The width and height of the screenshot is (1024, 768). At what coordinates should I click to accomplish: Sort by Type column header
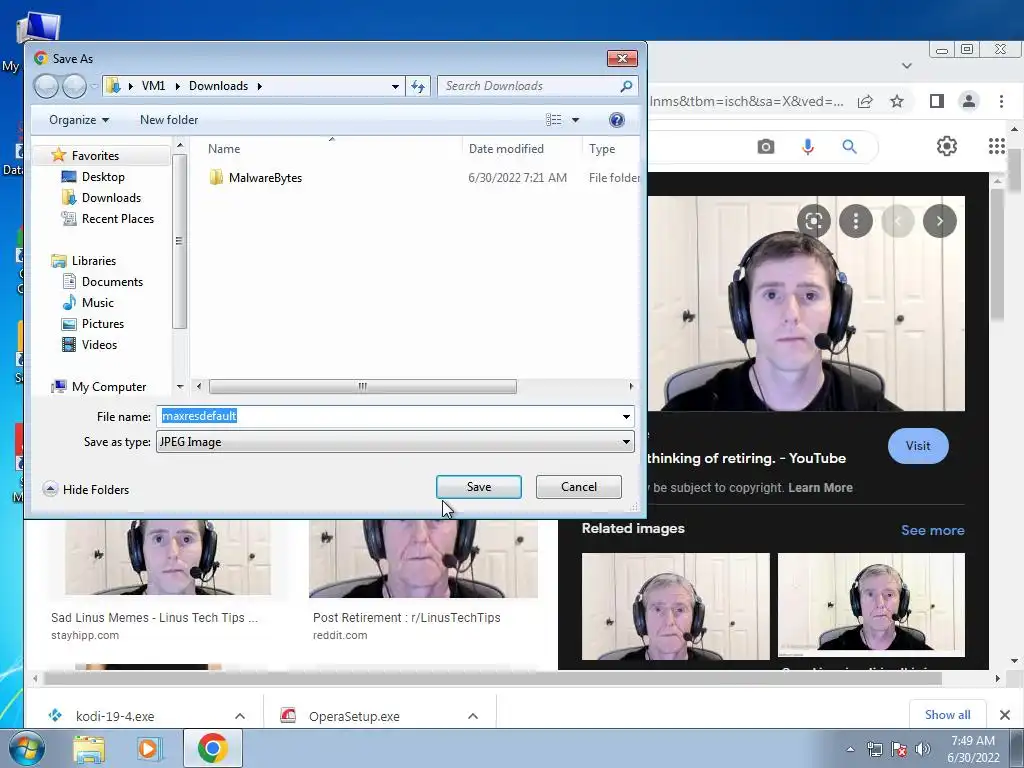coord(602,149)
